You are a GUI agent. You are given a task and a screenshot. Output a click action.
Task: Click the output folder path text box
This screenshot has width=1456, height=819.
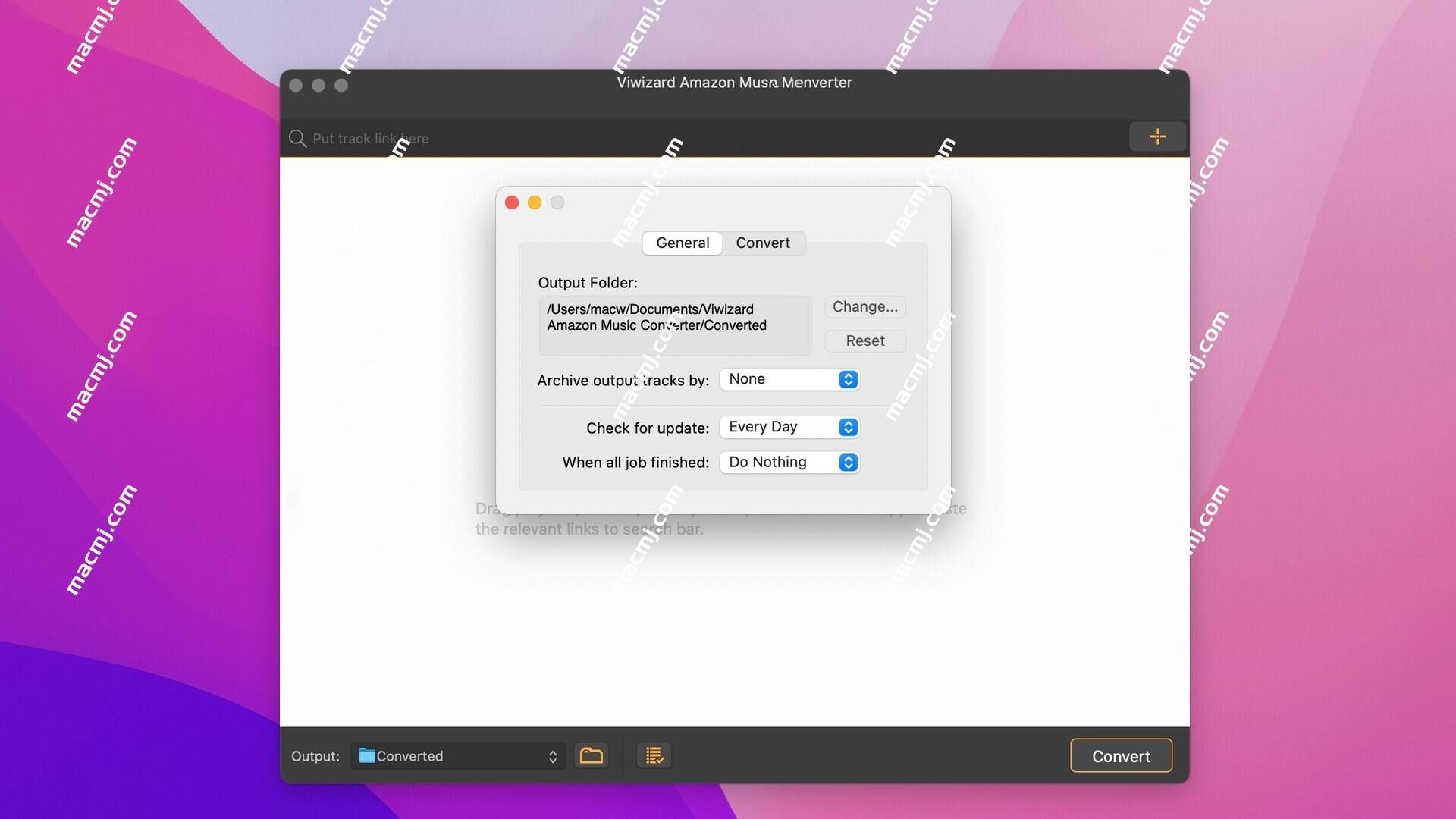[x=675, y=325]
